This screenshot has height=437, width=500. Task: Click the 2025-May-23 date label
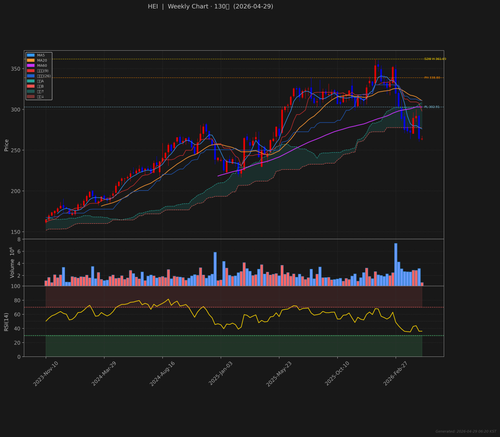tap(279, 374)
